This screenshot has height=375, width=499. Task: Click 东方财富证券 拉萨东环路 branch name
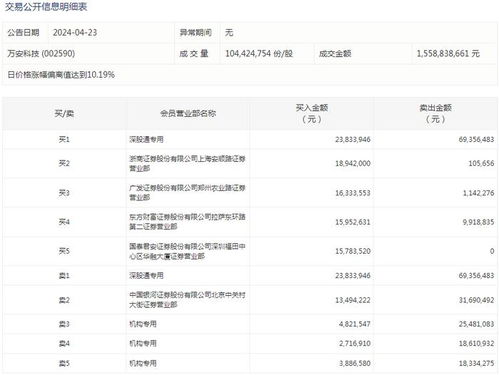(187, 222)
